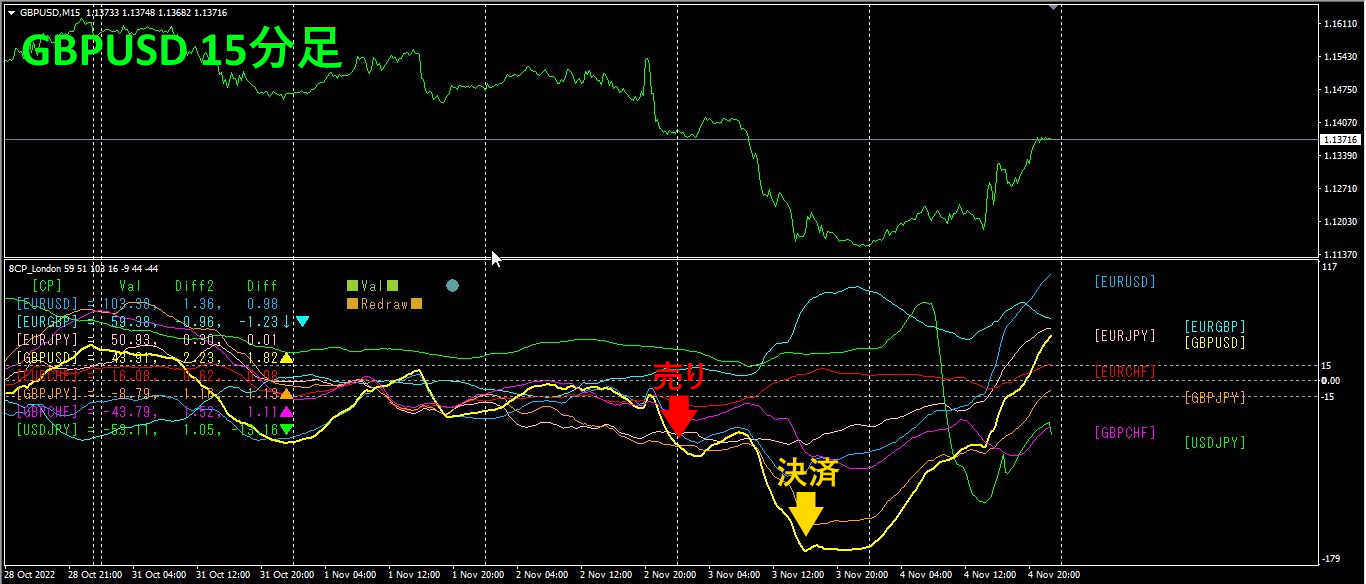This screenshot has height=584, width=1366.
Task: Click the 1.15430 price axis value
Action: [1339, 57]
